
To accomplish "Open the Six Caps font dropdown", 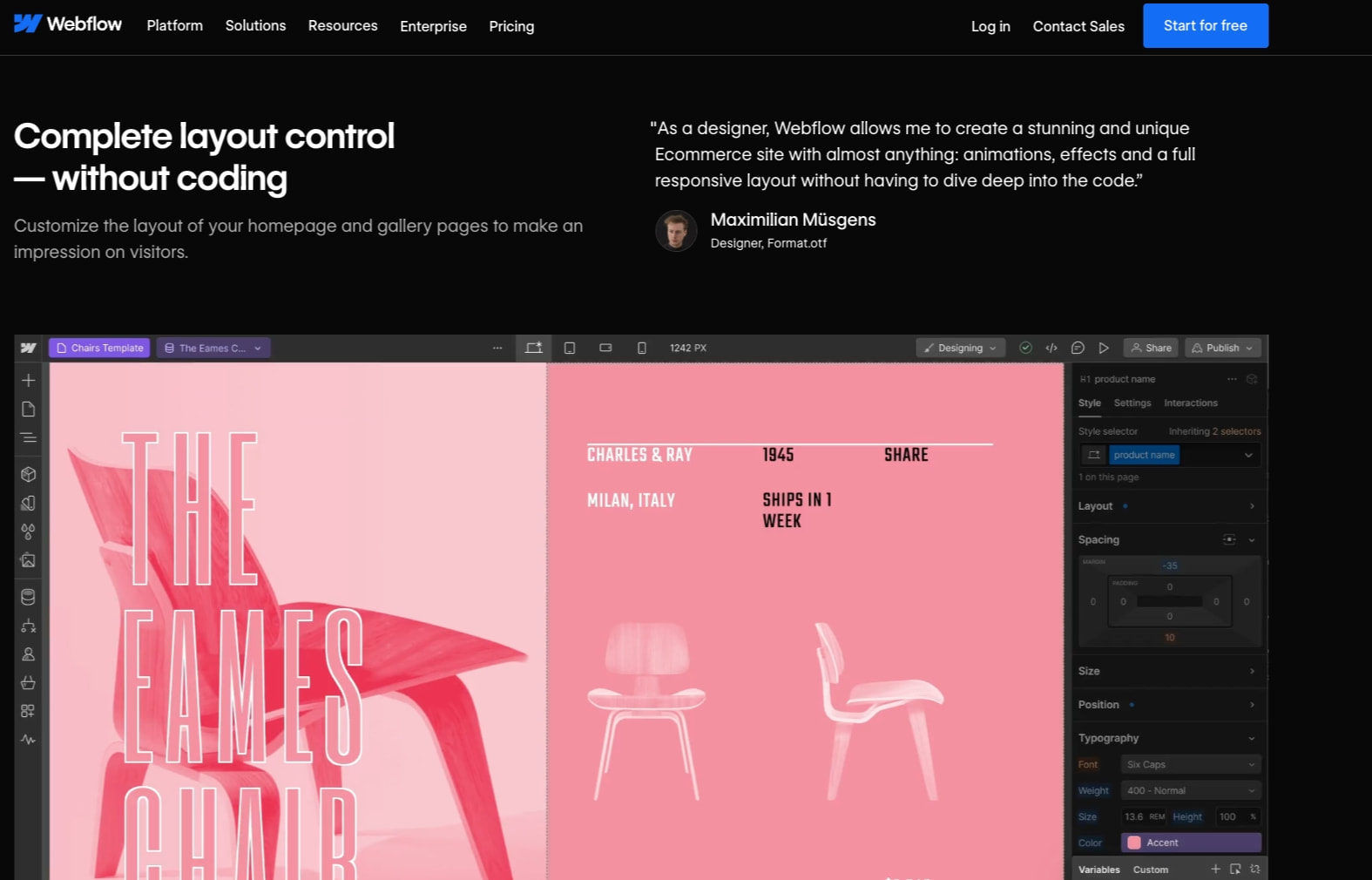I will [x=1191, y=764].
